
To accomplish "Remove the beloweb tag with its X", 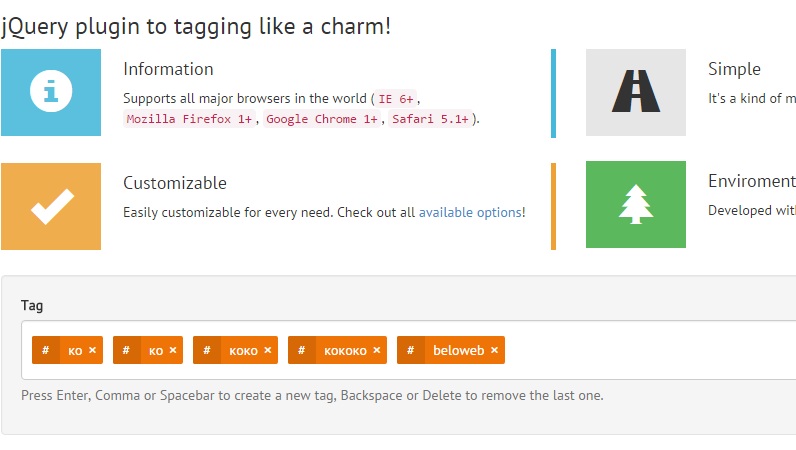I will [495, 350].
